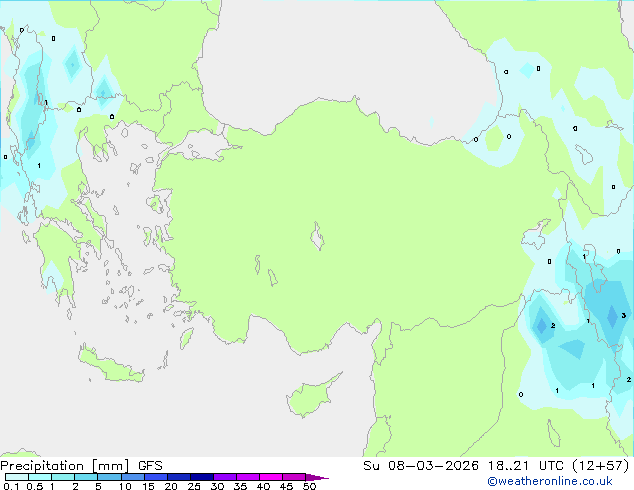
Task: Select the 2–5 mm legend color swatch
Action: click(x=86, y=477)
